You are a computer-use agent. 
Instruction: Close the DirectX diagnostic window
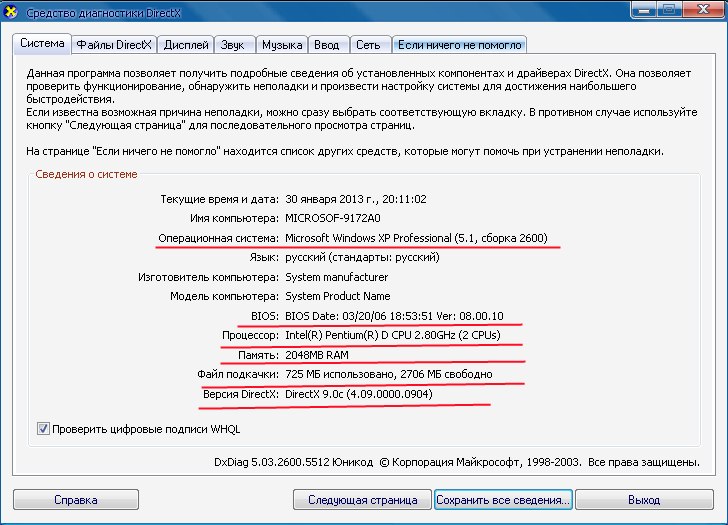pos(704,9)
